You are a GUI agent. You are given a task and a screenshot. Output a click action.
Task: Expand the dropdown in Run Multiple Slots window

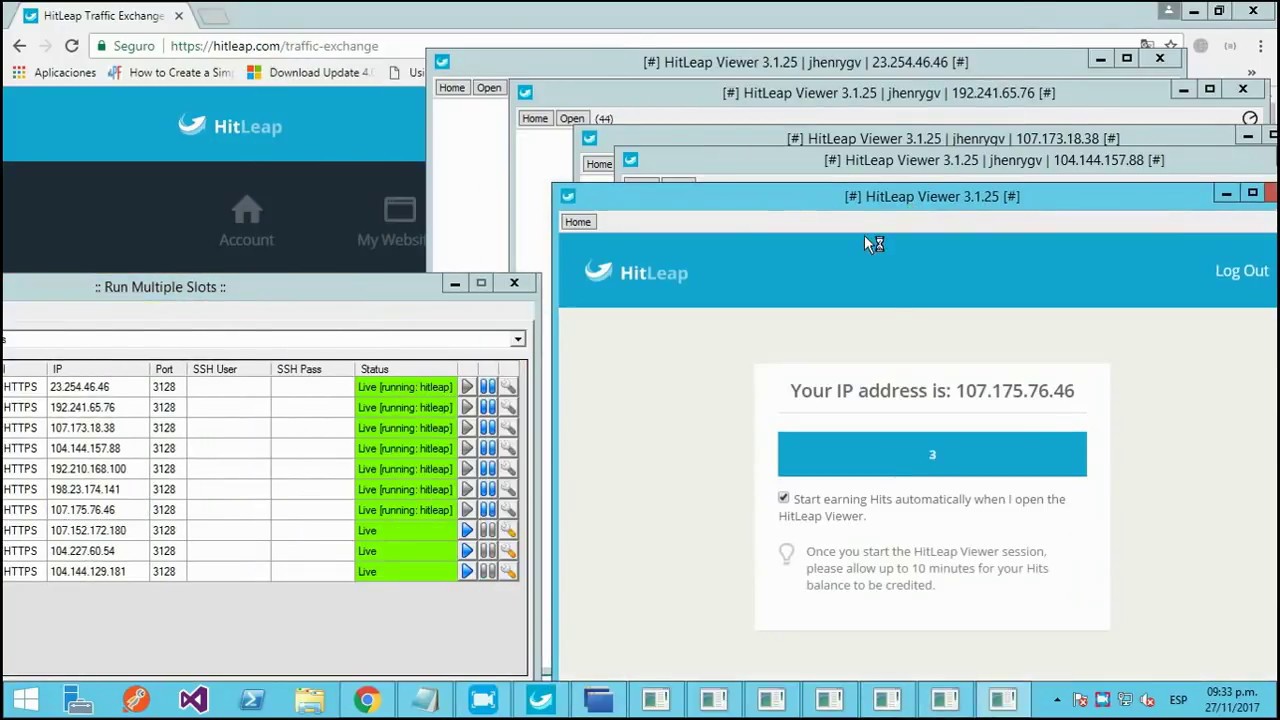click(x=518, y=340)
